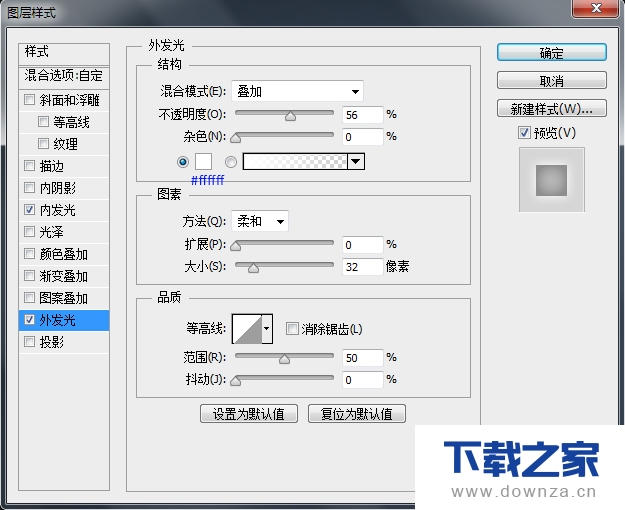The image size is (625, 510).
Task: Click the 范围 slider handle
Action: point(284,359)
